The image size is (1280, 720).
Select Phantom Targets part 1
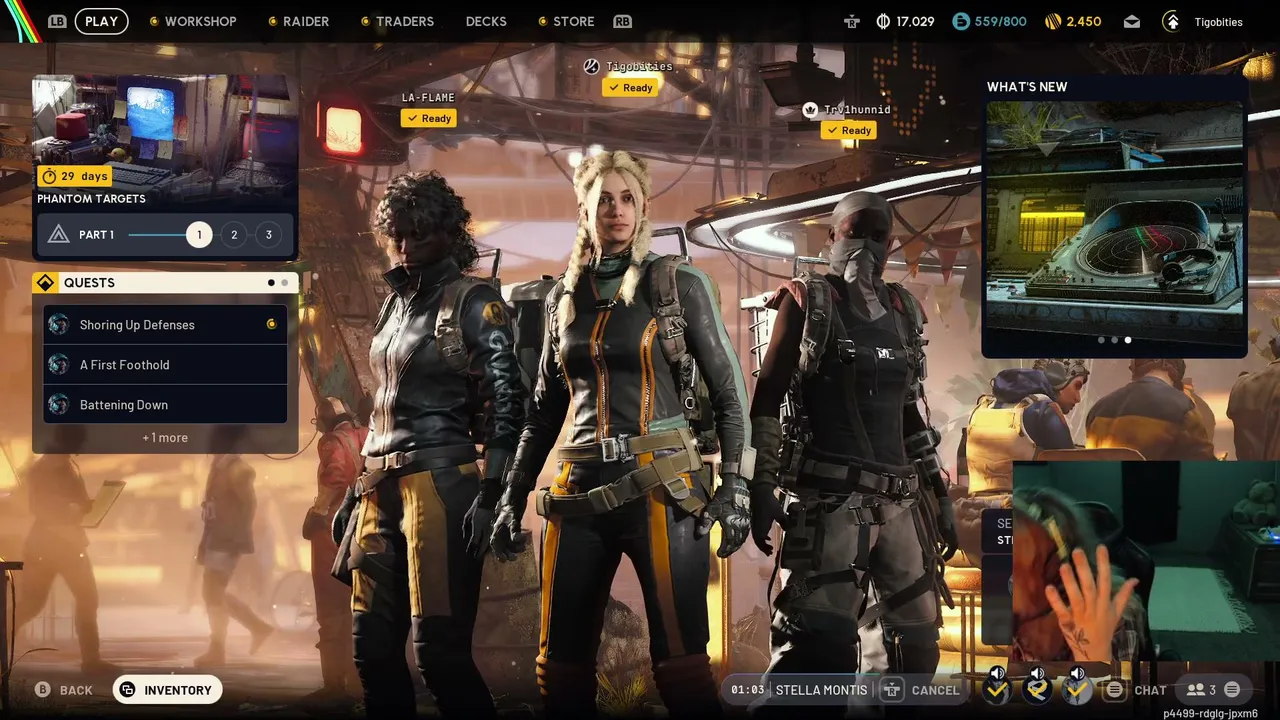point(199,235)
